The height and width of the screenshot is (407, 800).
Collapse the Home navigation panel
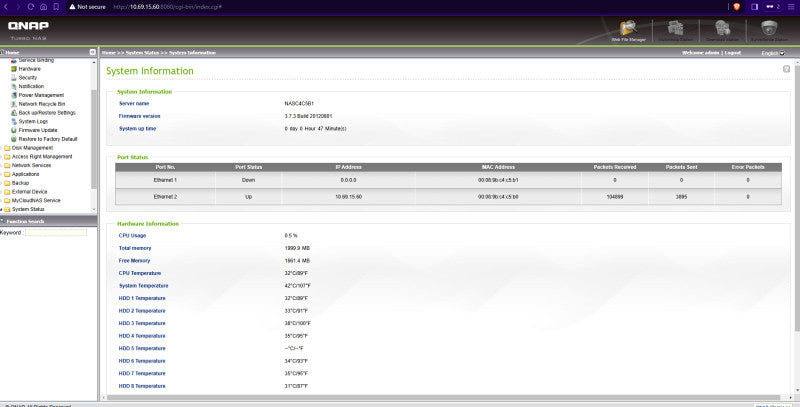tap(92, 52)
